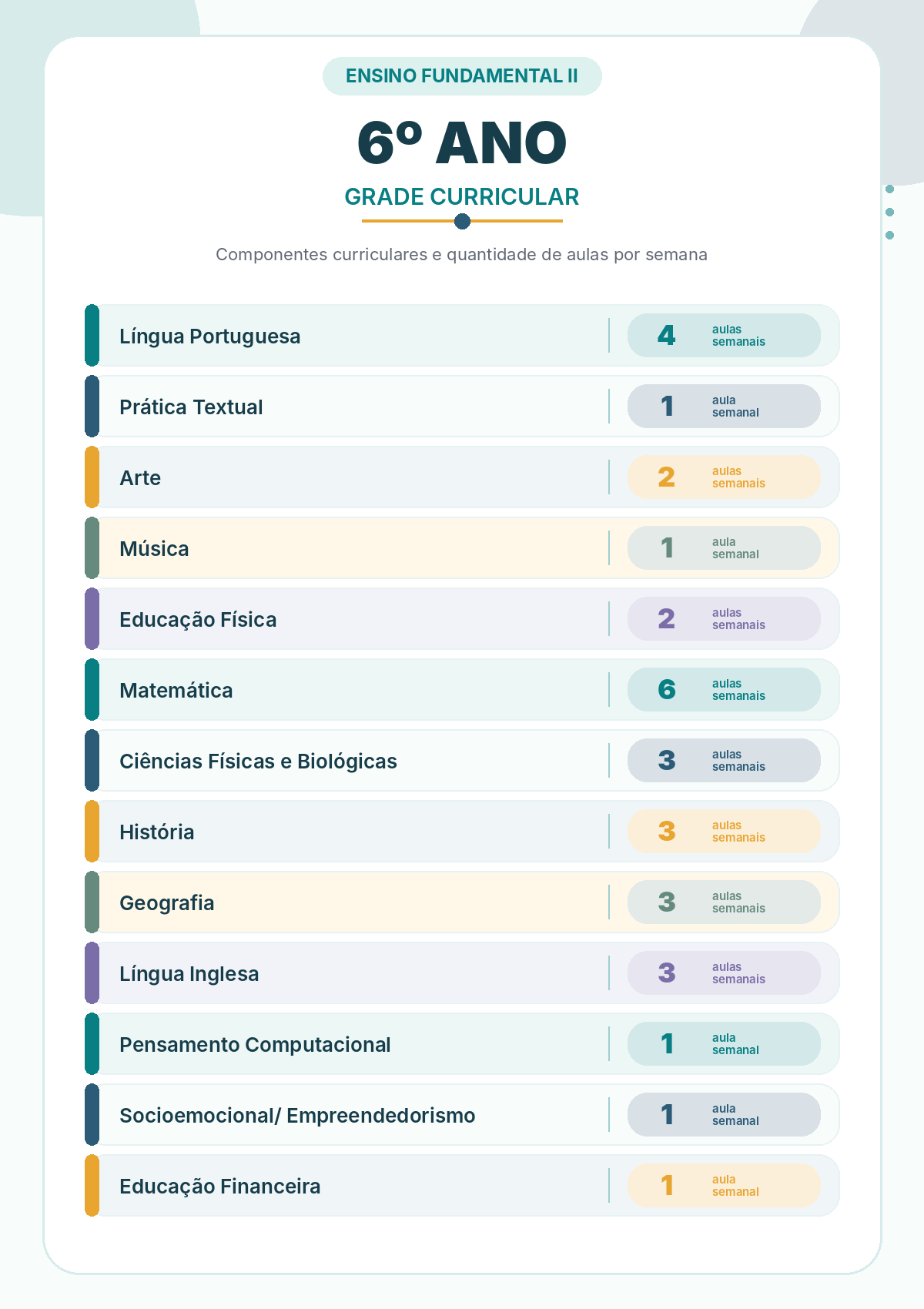Click the Ensino Fundamental II badge

pos(462,76)
